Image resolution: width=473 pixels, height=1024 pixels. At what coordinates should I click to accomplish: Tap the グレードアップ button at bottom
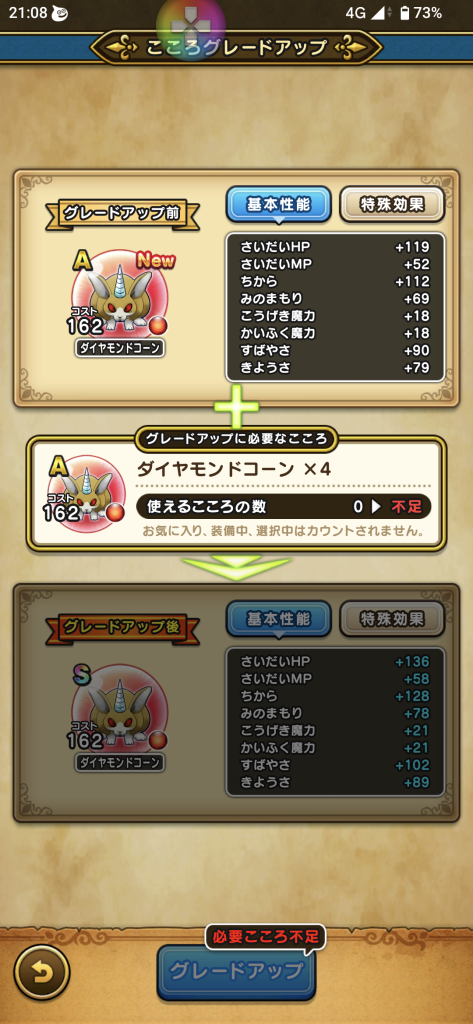click(236, 972)
